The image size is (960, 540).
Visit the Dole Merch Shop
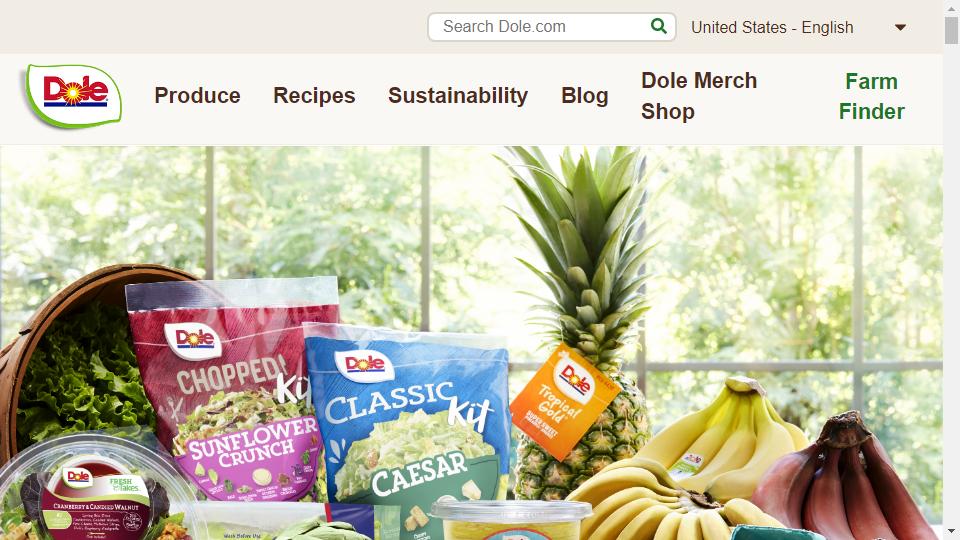(x=699, y=96)
